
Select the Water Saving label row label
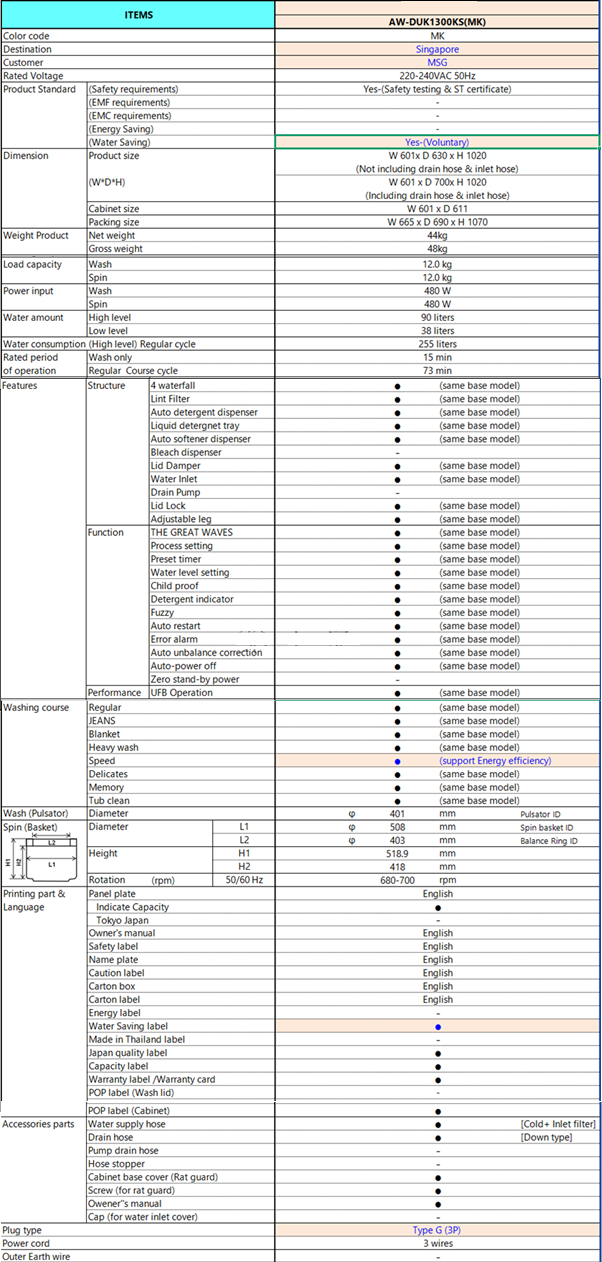coord(128,1026)
